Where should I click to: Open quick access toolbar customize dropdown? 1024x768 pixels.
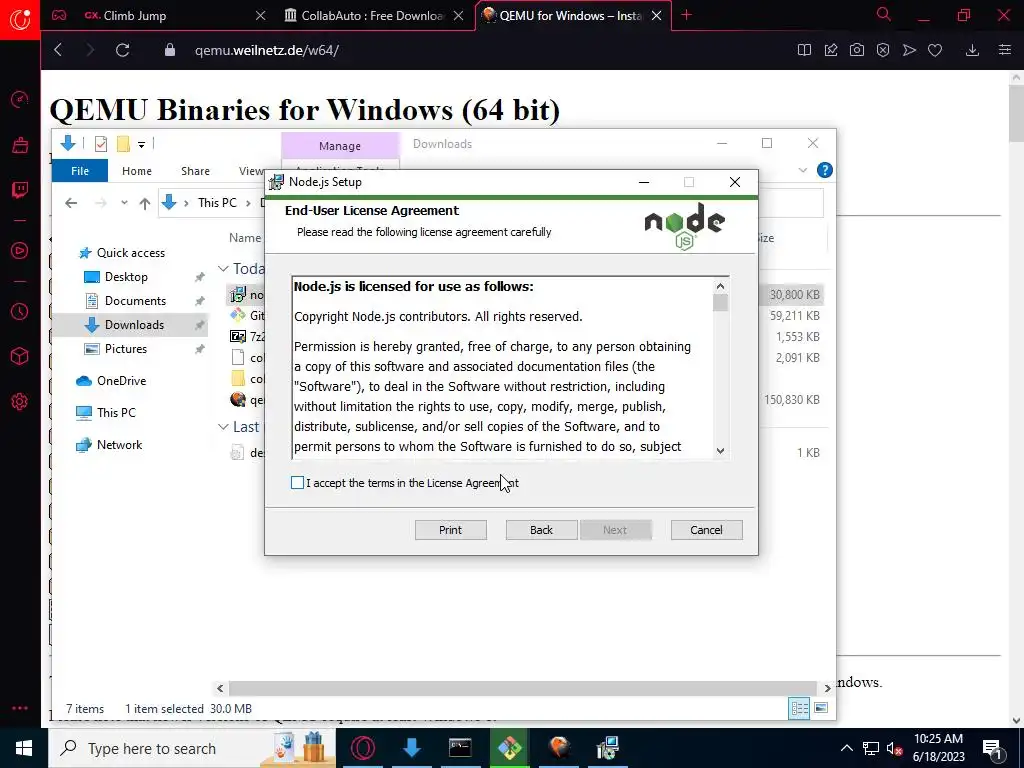142,144
